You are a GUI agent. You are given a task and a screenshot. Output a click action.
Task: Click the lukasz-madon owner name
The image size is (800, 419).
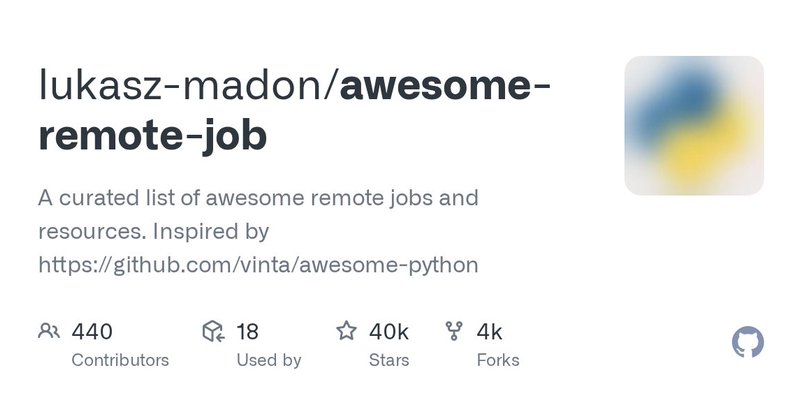tap(183, 86)
